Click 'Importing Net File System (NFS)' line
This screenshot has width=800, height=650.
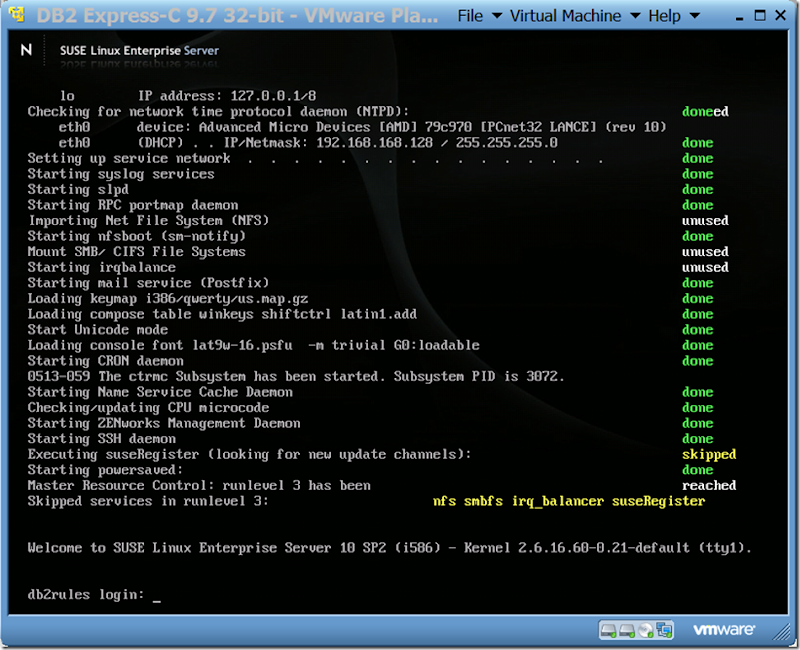point(148,221)
